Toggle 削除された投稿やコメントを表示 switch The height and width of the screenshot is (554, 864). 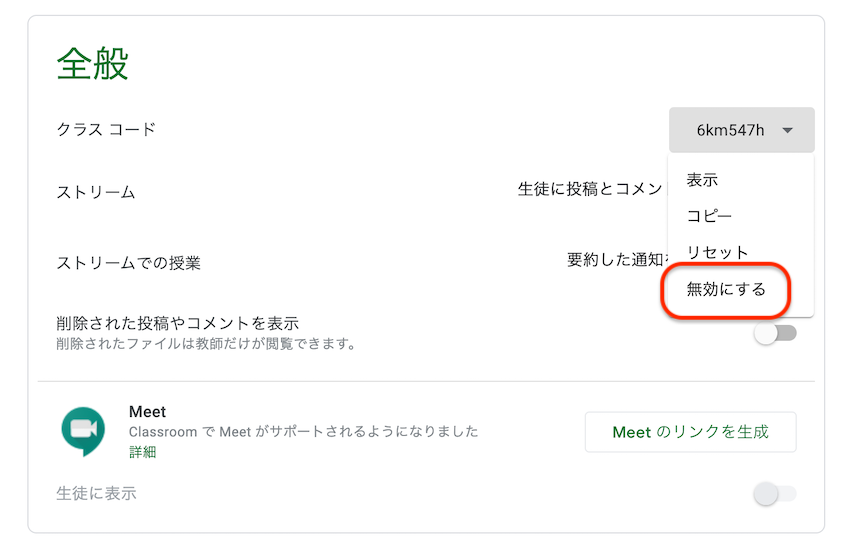(775, 333)
